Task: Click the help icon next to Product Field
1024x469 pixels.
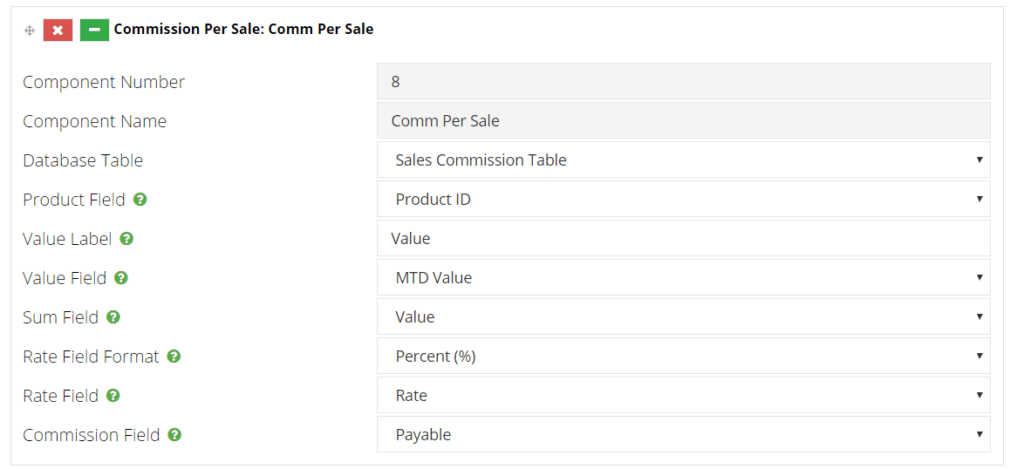Action: tap(140, 199)
